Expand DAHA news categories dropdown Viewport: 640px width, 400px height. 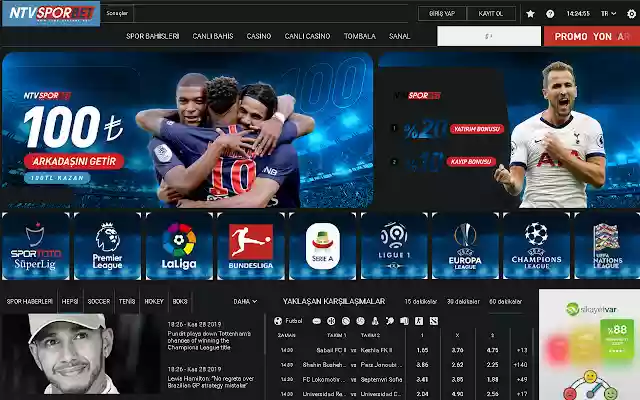point(245,302)
